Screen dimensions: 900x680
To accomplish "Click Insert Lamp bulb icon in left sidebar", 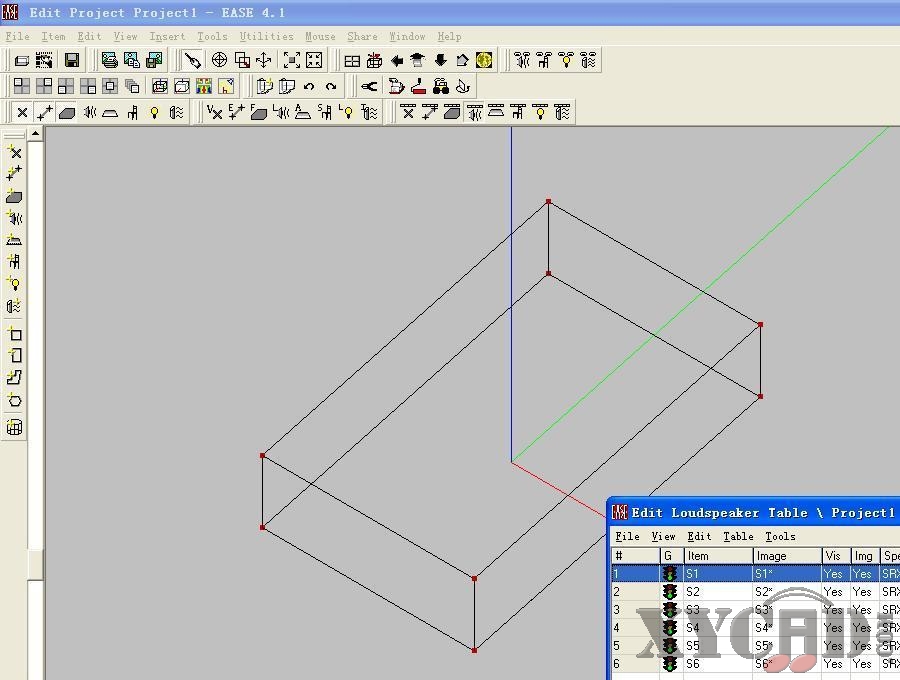I will click(14, 283).
